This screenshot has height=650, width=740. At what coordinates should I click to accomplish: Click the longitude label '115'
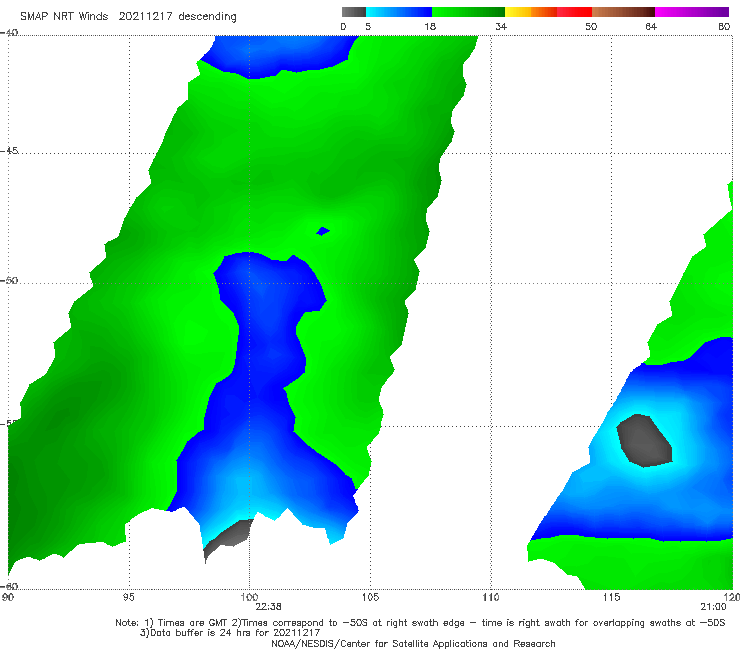(612, 598)
